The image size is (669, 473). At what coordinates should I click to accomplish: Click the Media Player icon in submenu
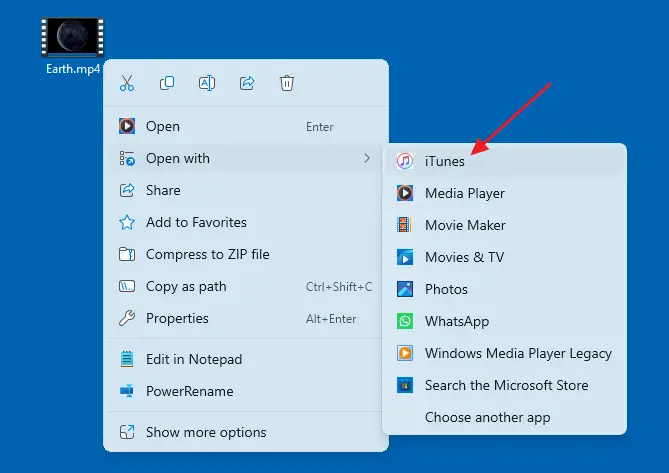click(x=404, y=193)
